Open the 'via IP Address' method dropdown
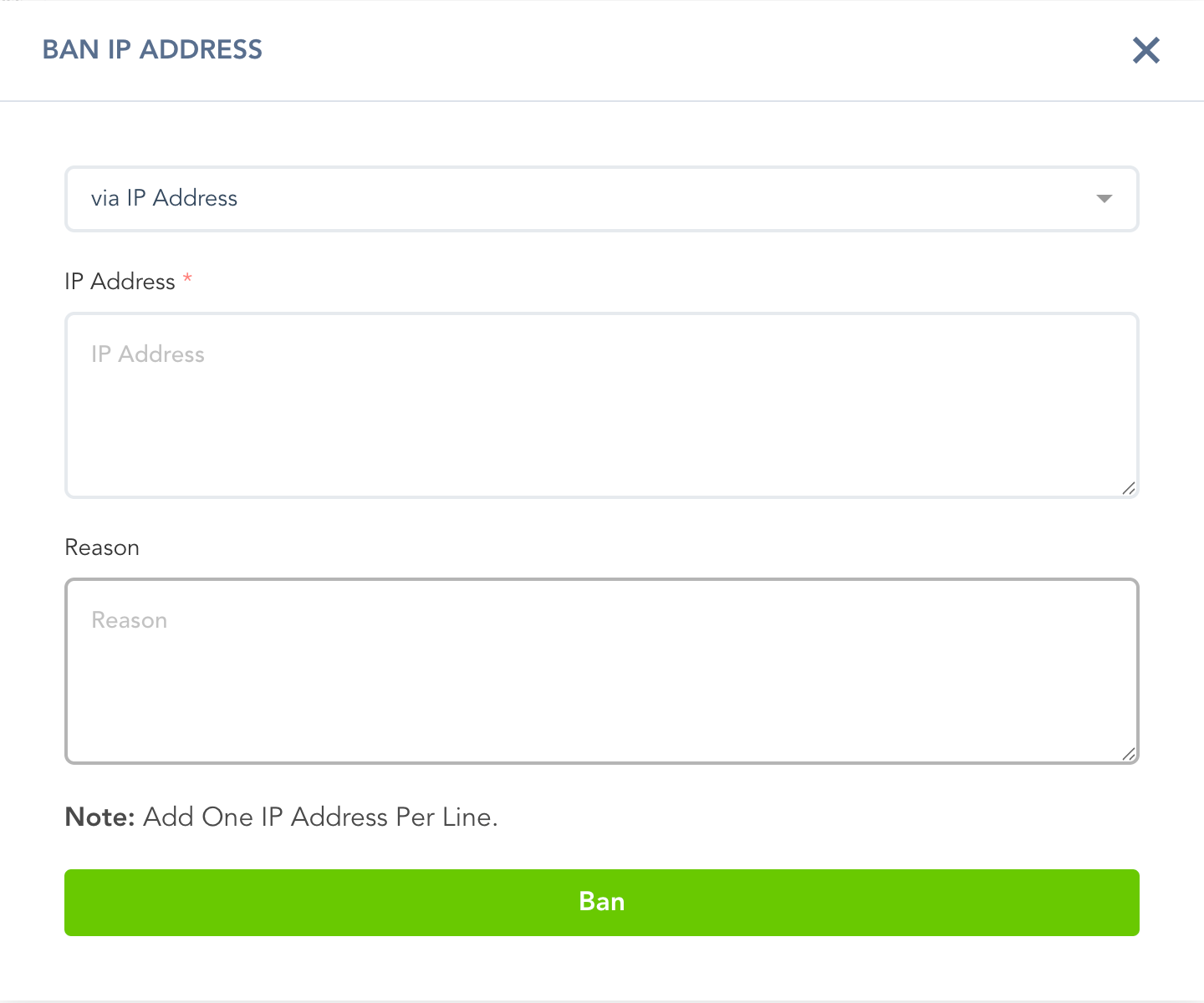The width and height of the screenshot is (1204, 1003). 602,199
